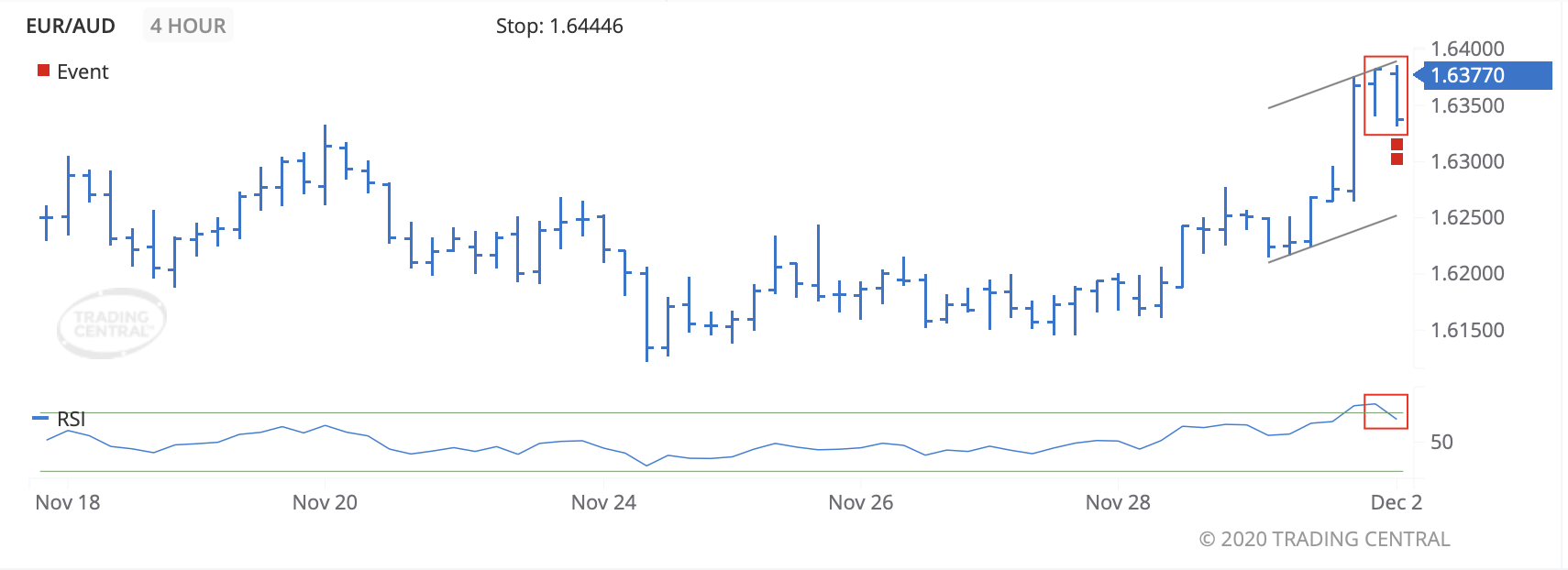Screen dimensions: 1568x570
Task: Click the 1.64000 price axis label
Action: click(1467, 49)
